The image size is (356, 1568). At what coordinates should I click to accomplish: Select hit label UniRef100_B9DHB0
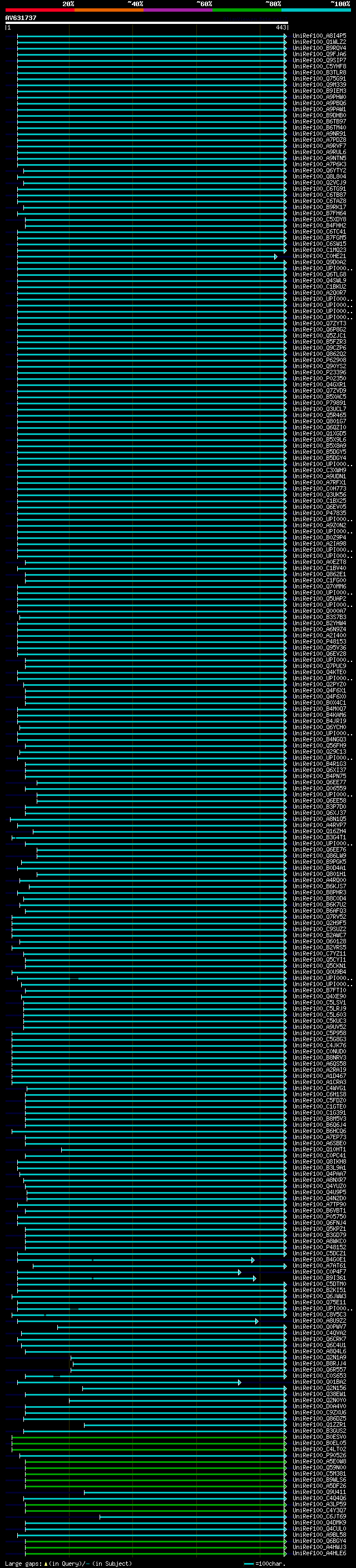point(319,116)
